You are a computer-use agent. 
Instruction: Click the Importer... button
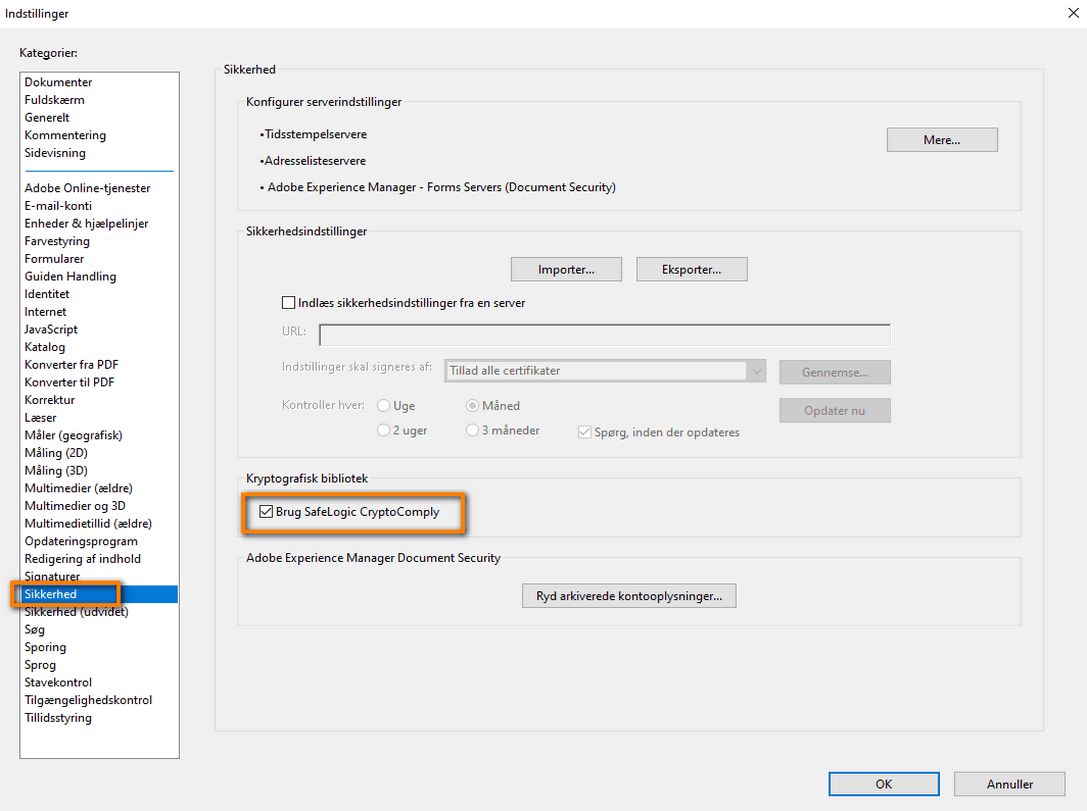click(x=566, y=270)
